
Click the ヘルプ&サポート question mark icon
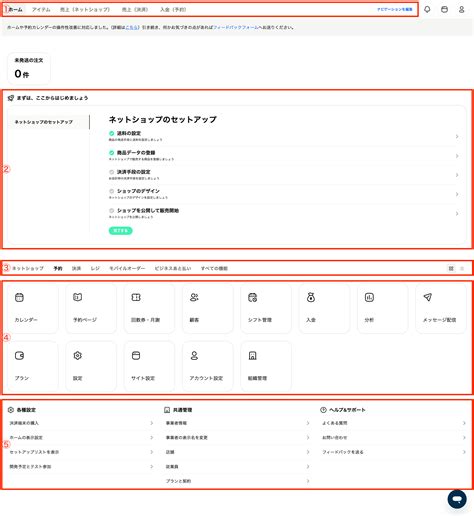tap(323, 410)
